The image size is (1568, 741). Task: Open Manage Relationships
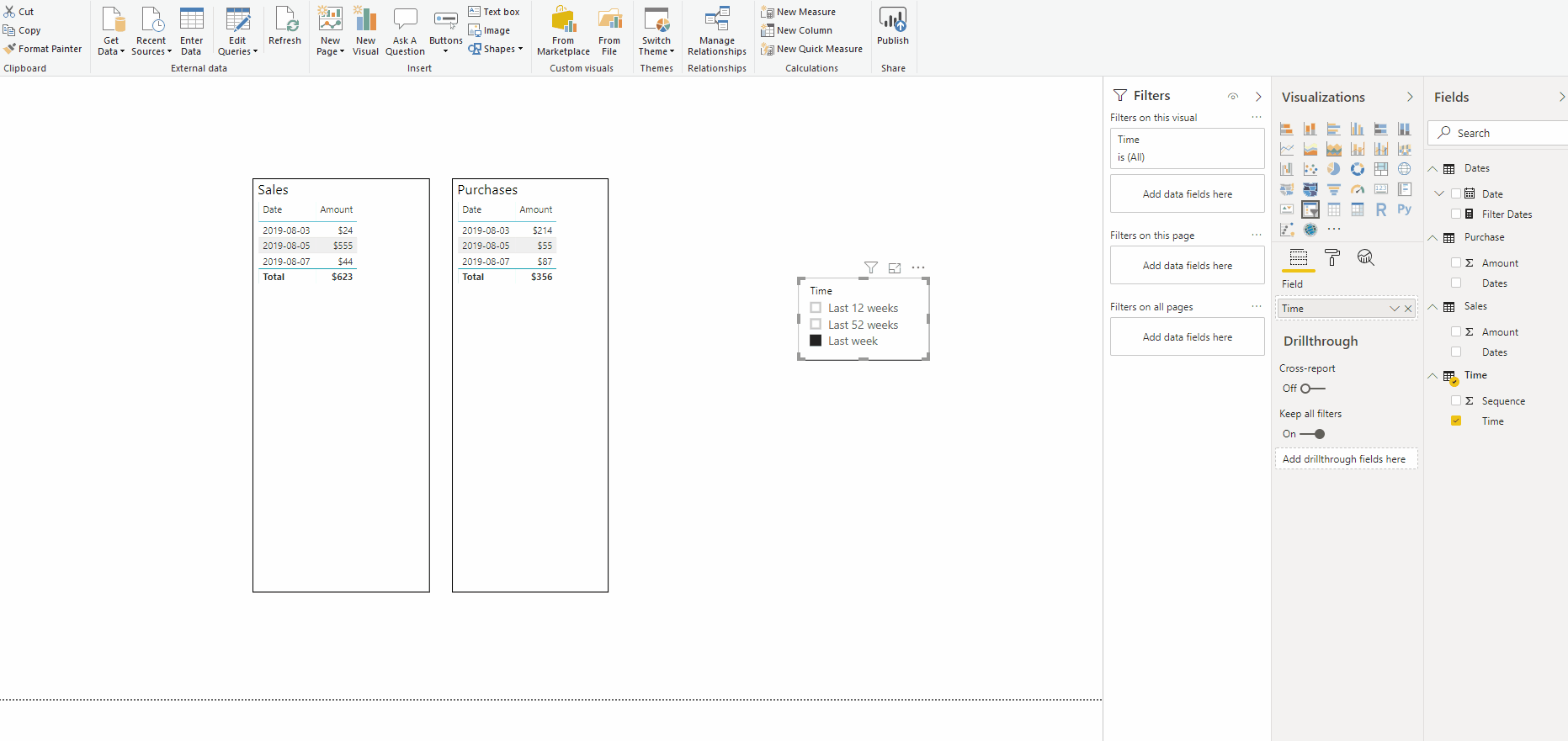pos(717,30)
